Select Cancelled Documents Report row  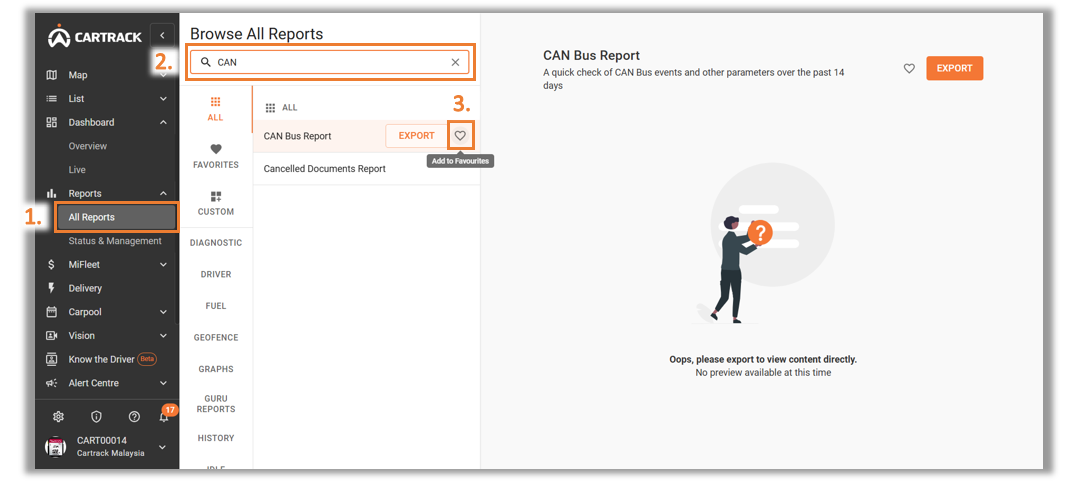tap(366, 169)
